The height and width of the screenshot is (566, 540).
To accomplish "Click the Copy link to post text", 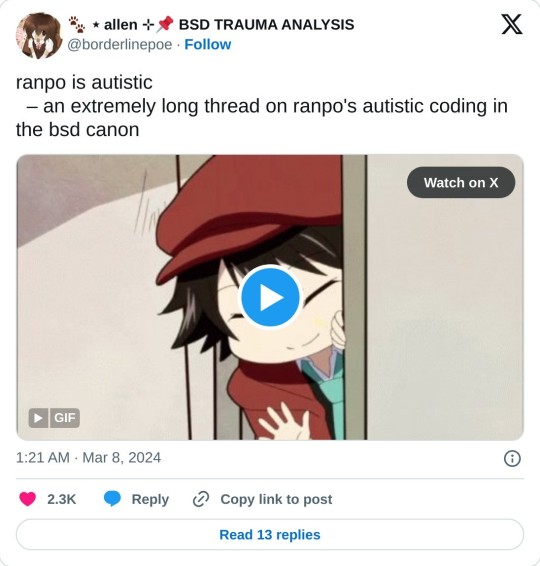I will [276, 499].
